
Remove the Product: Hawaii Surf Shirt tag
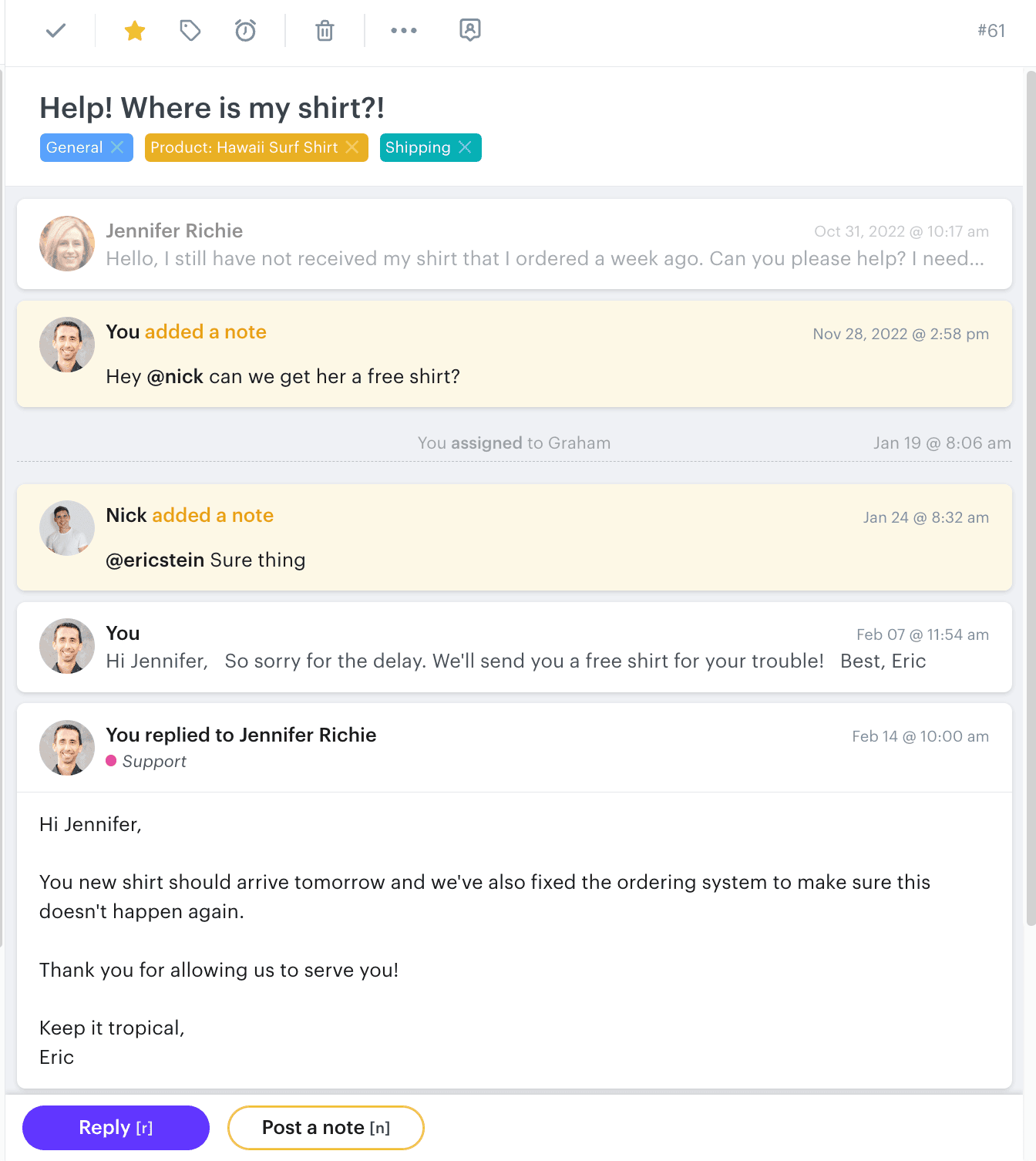click(x=354, y=147)
